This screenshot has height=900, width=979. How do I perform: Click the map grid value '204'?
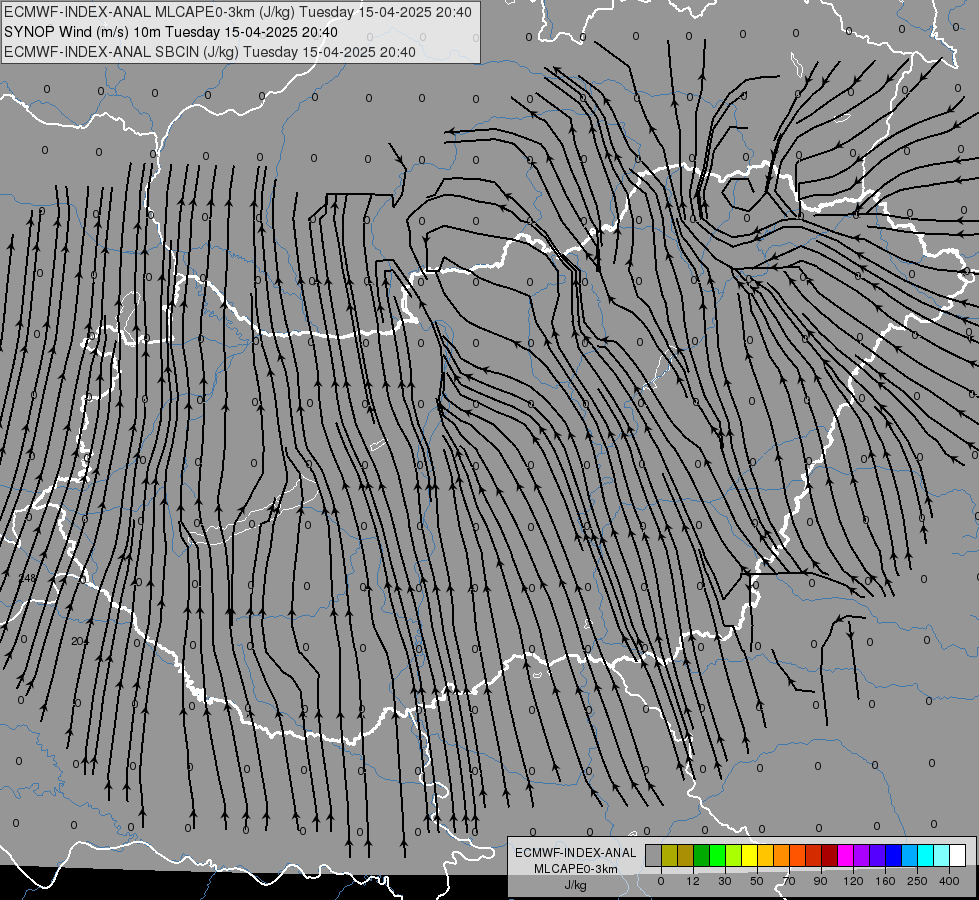pos(80,641)
